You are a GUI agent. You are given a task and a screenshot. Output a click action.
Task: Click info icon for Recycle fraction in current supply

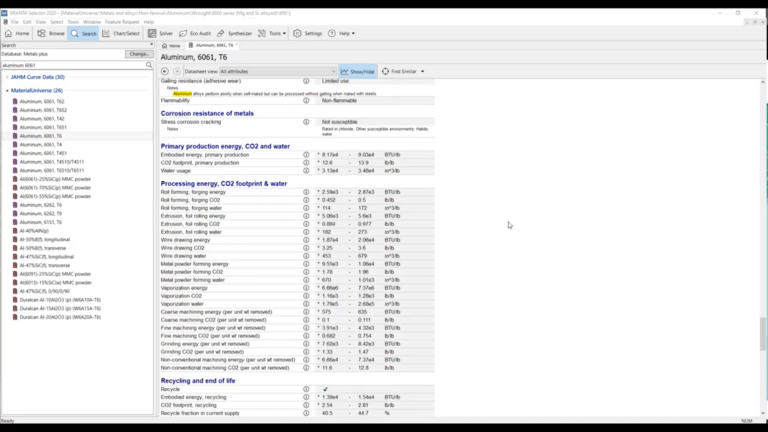tap(306, 413)
